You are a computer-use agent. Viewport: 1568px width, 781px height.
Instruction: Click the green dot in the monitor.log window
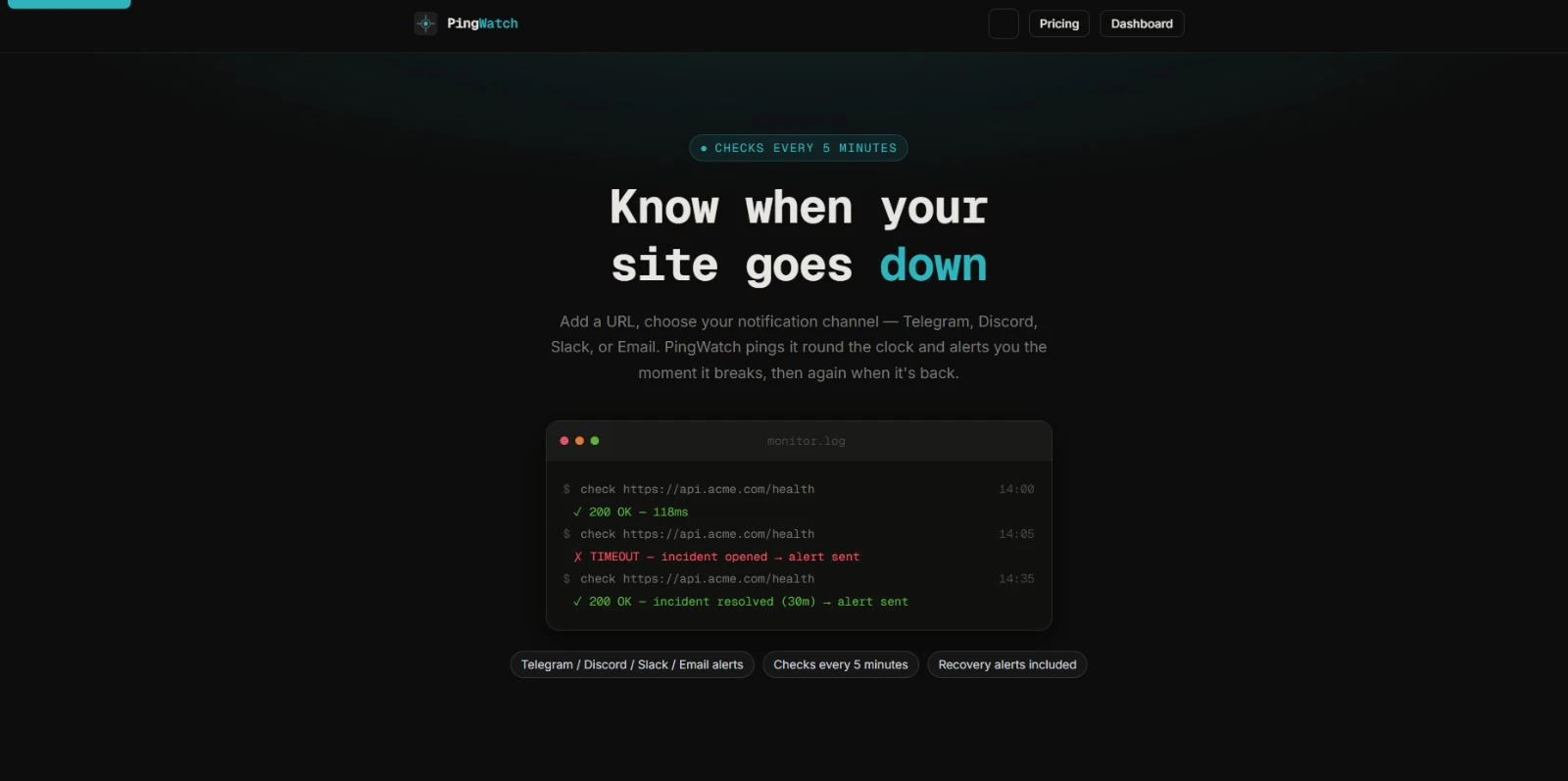pos(595,441)
